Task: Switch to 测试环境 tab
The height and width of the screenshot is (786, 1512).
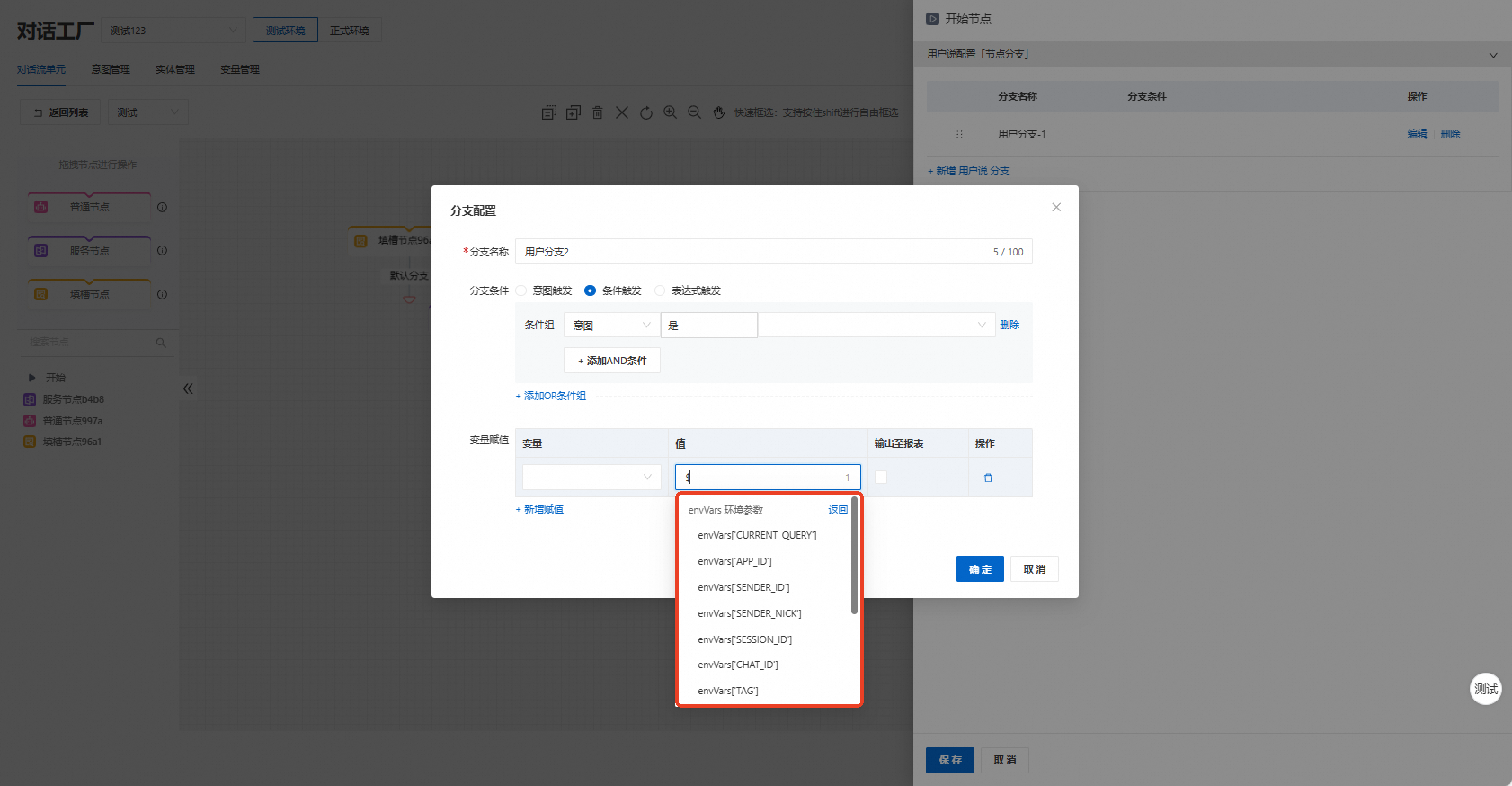Action: click(285, 31)
